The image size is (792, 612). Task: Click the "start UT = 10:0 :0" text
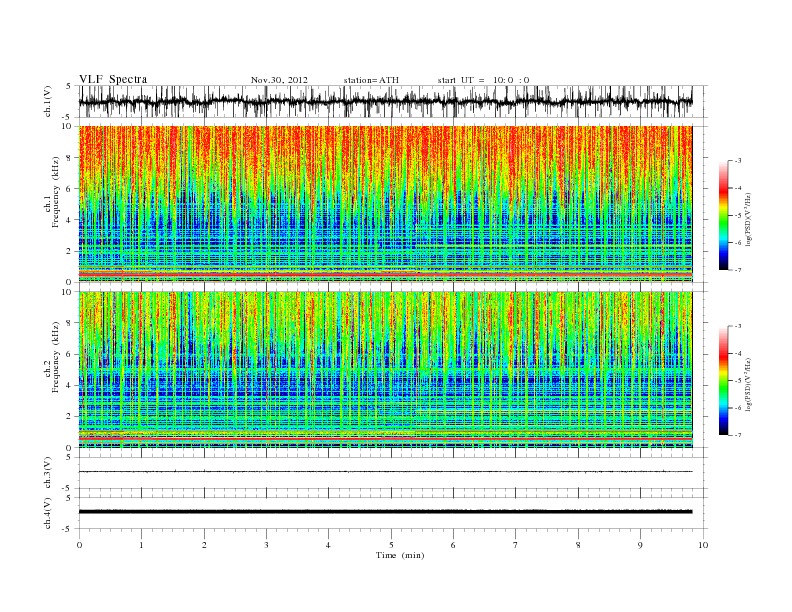483,80
